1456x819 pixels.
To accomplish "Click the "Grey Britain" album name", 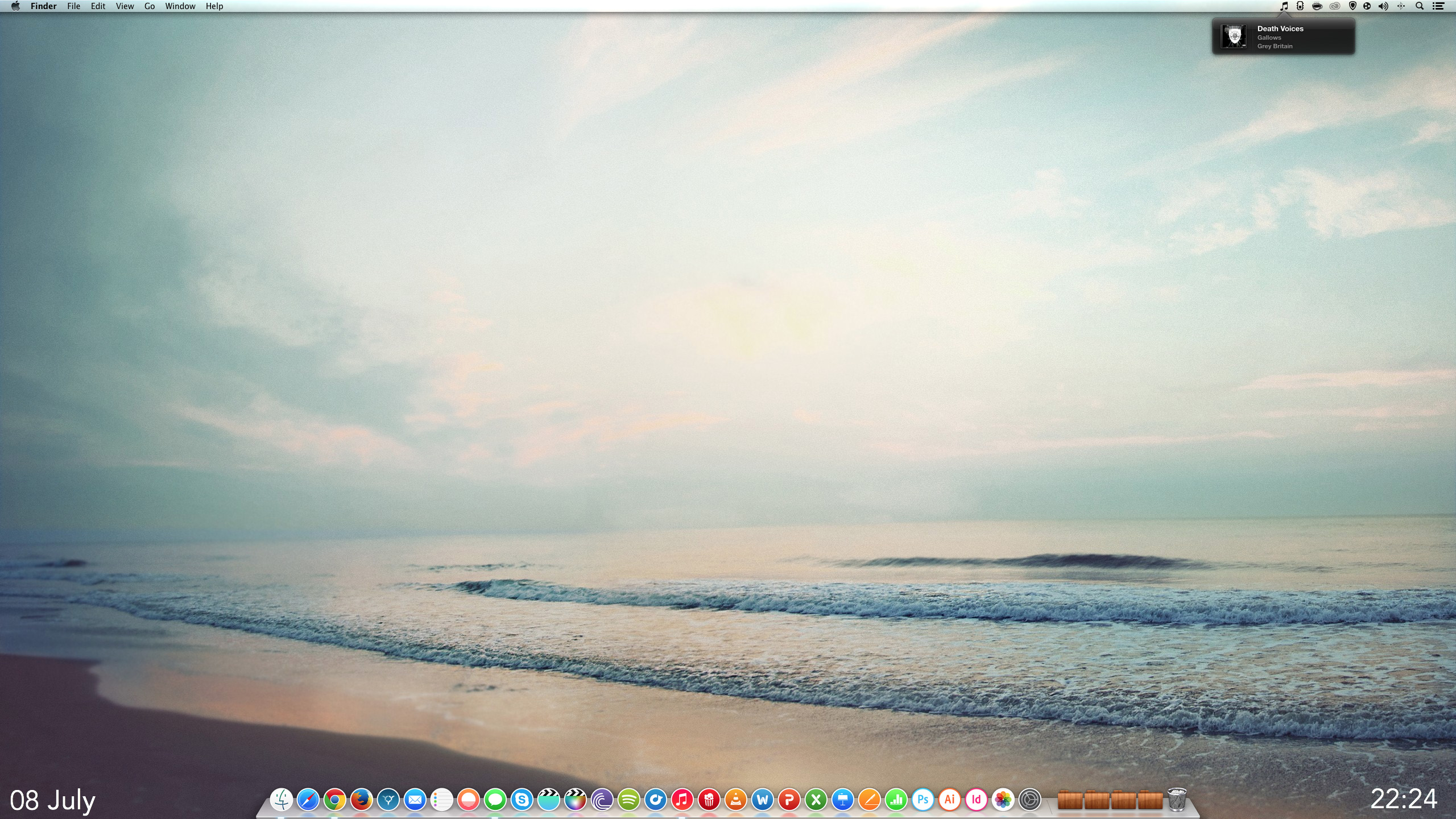I will coord(1275,46).
